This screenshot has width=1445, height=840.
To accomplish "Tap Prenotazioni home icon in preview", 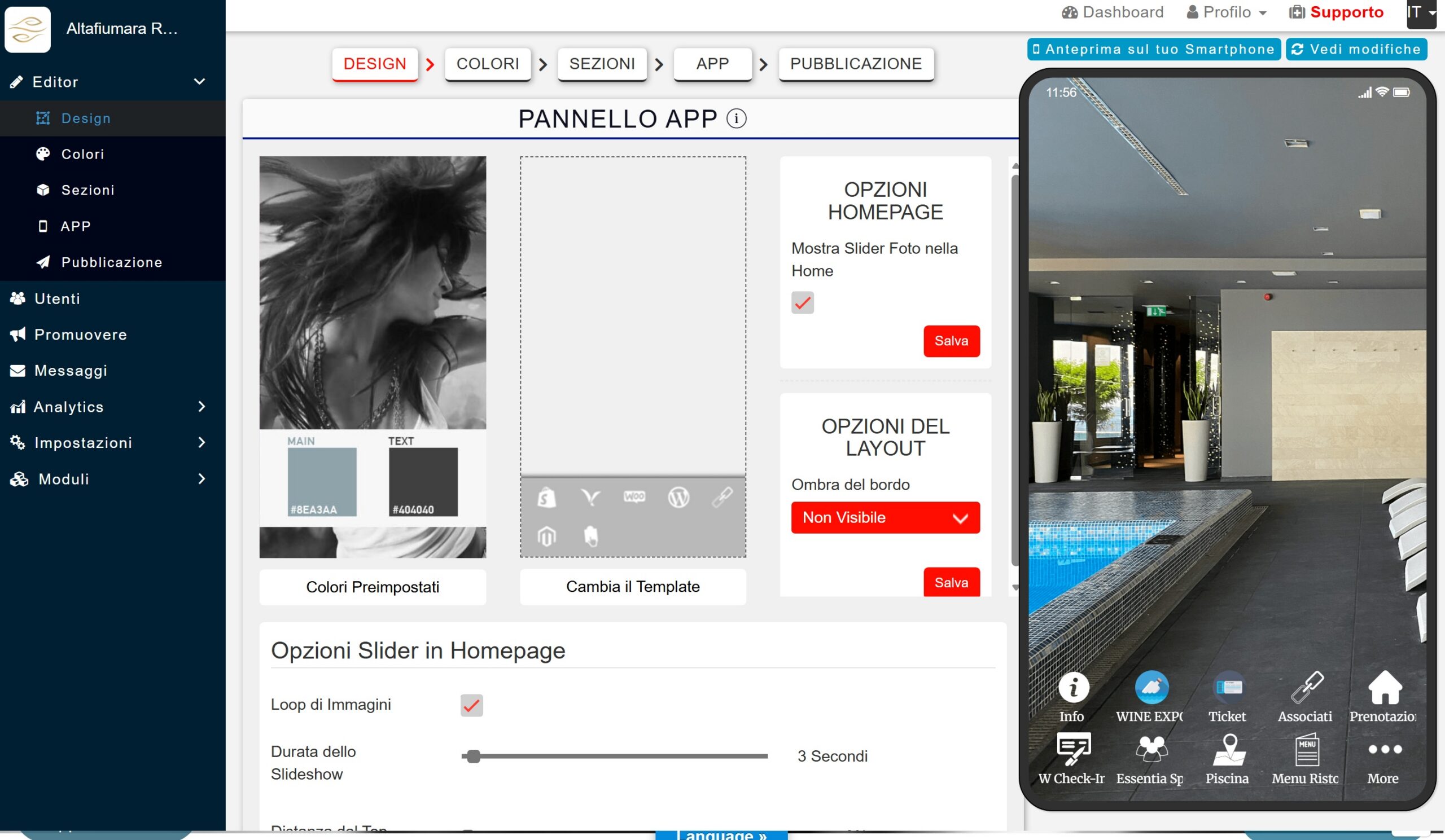I will (x=1384, y=687).
